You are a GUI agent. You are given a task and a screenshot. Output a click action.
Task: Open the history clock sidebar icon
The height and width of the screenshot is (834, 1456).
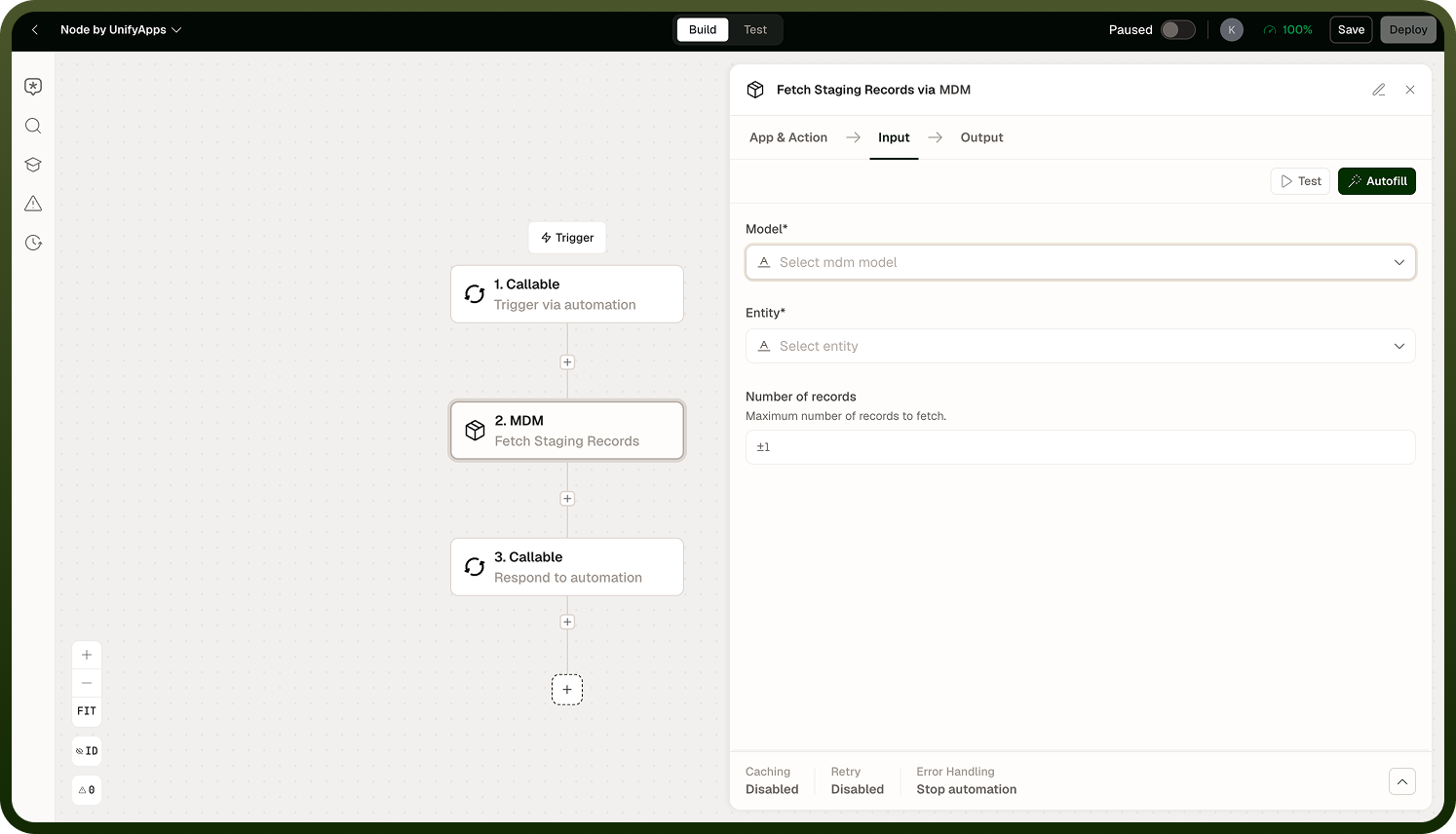pyautogui.click(x=33, y=243)
